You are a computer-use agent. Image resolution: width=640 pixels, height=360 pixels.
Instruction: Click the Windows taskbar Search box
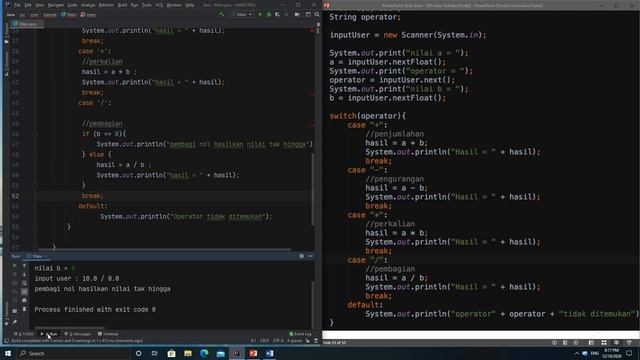[73, 353]
